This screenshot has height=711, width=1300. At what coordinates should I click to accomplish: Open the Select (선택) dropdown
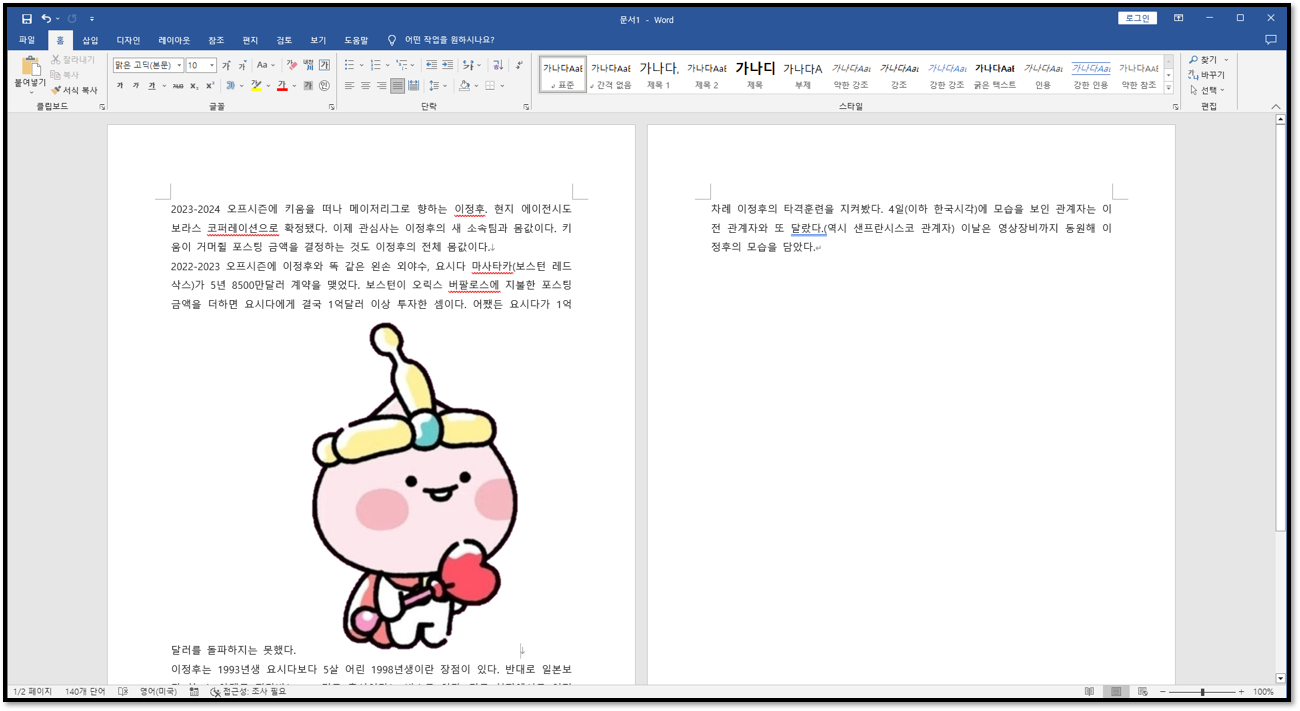(1207, 90)
